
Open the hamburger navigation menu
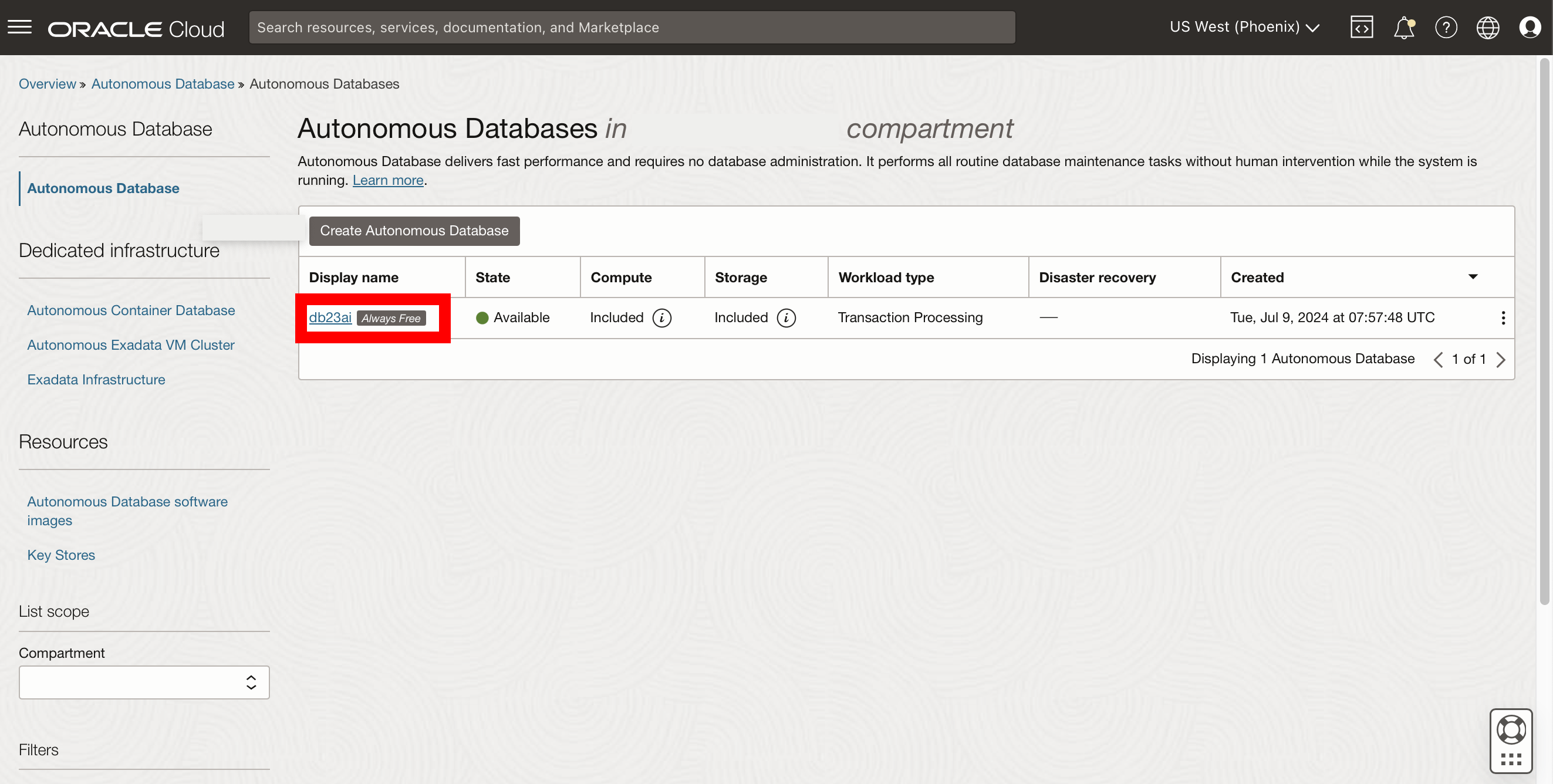19,27
